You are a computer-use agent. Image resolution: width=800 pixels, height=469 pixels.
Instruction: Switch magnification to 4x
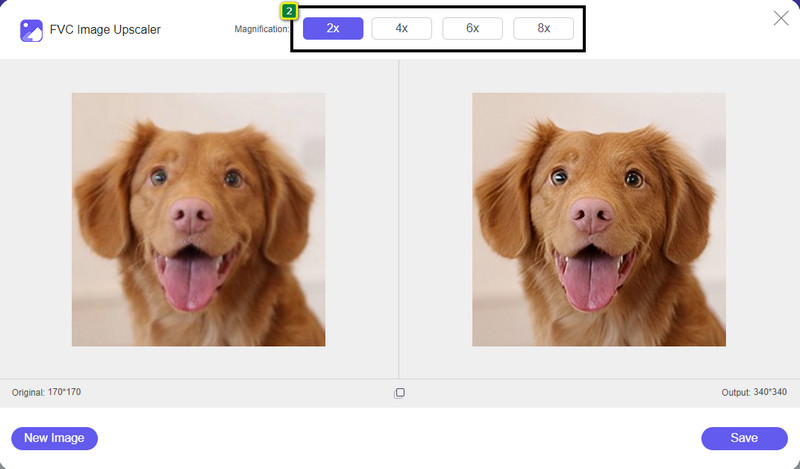point(402,29)
